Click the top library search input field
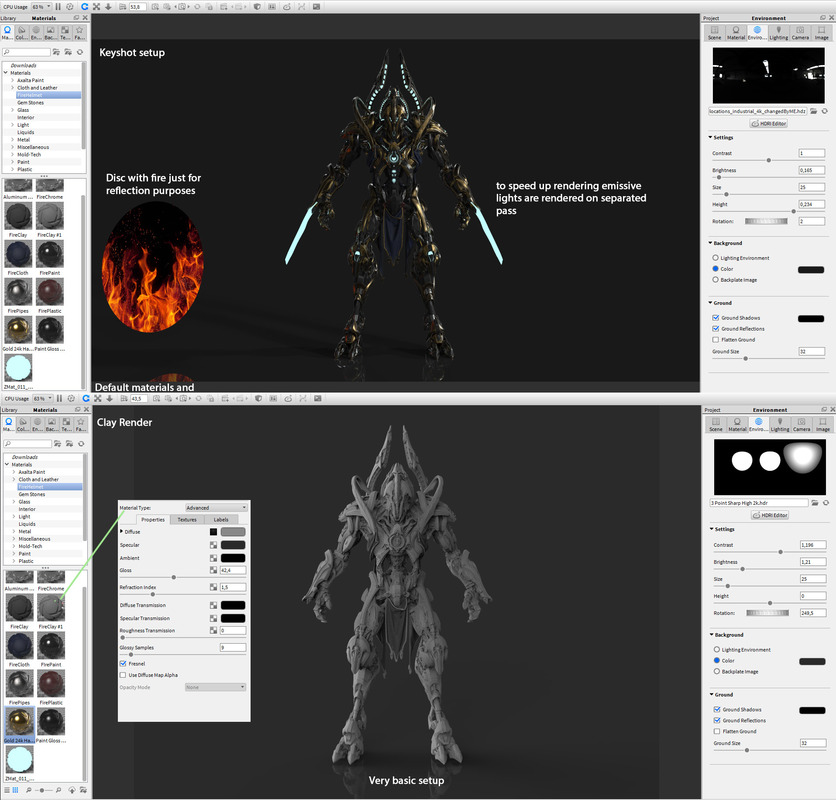The height and width of the screenshot is (800, 836). coord(26,52)
